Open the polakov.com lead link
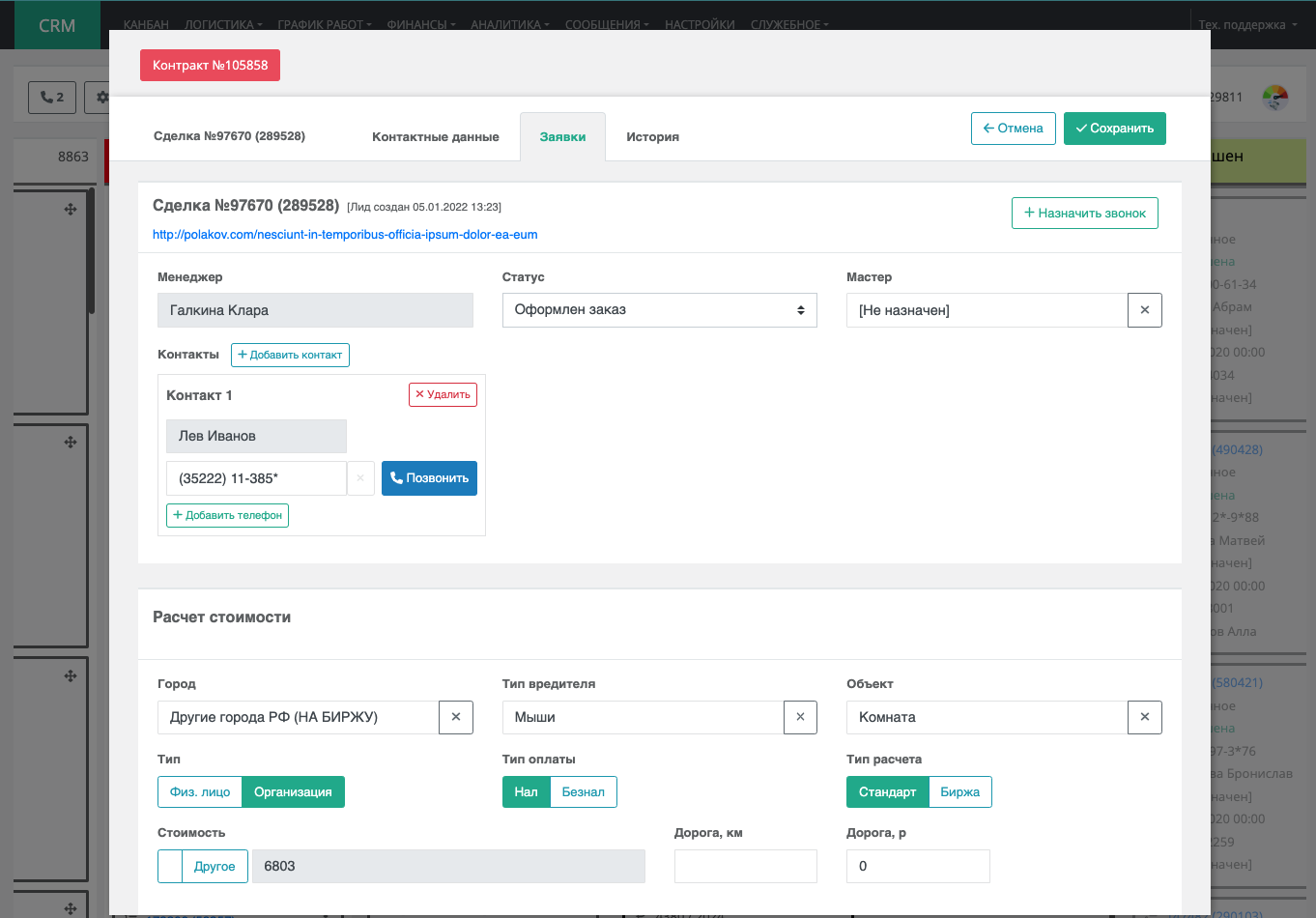The width and height of the screenshot is (1316, 918). tap(345, 235)
